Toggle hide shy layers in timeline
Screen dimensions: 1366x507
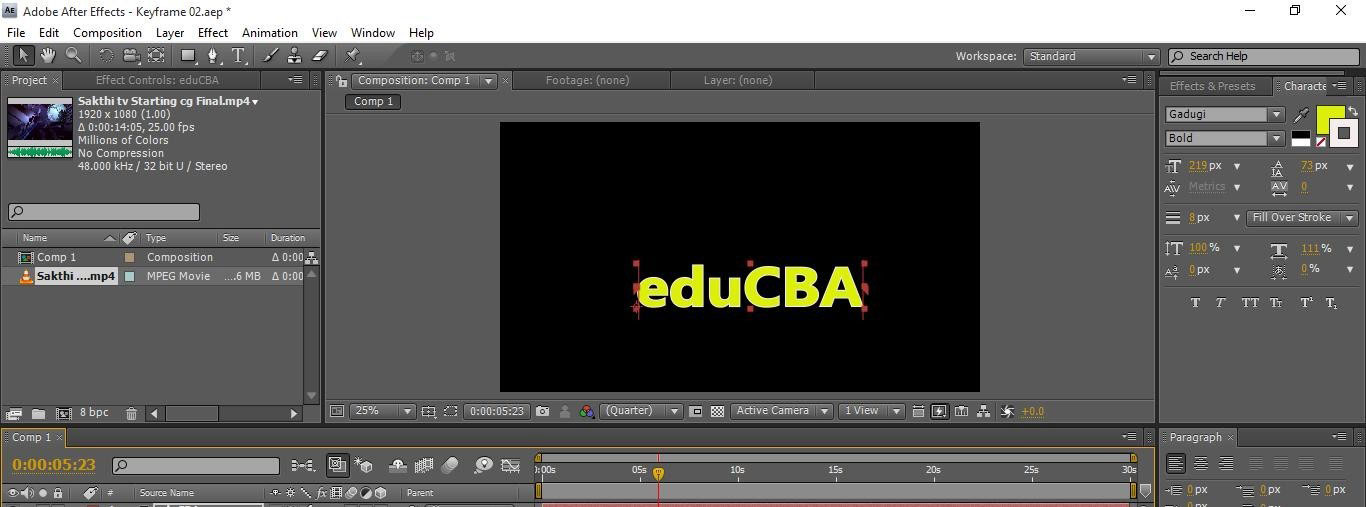click(398, 465)
